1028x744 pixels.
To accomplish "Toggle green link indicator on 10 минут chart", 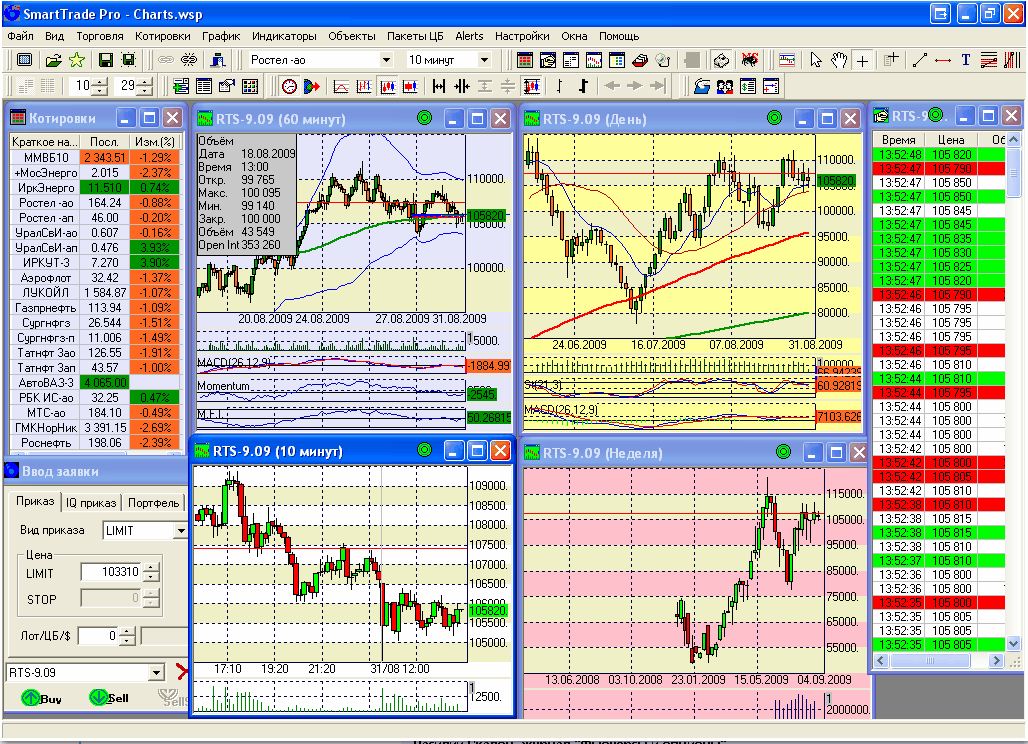I will point(424,450).
